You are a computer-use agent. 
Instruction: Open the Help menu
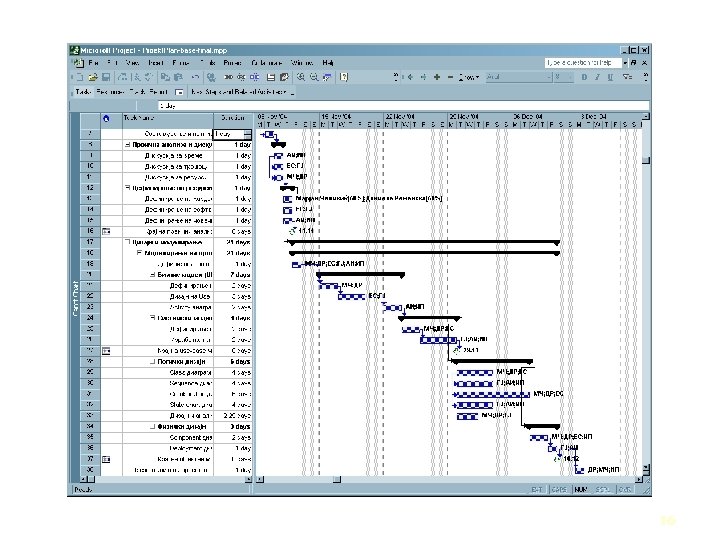click(327, 62)
